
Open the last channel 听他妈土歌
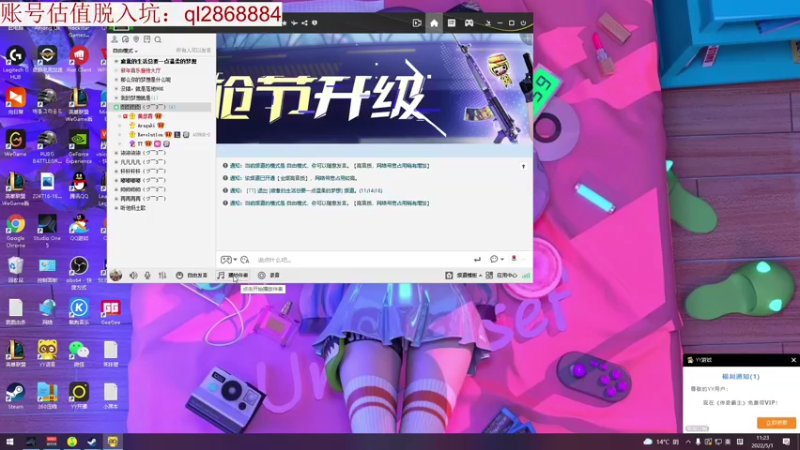click(133, 208)
